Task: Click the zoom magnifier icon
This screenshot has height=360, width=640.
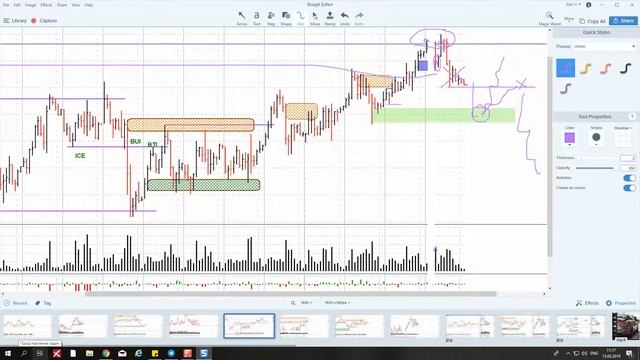Action: click(293, 303)
